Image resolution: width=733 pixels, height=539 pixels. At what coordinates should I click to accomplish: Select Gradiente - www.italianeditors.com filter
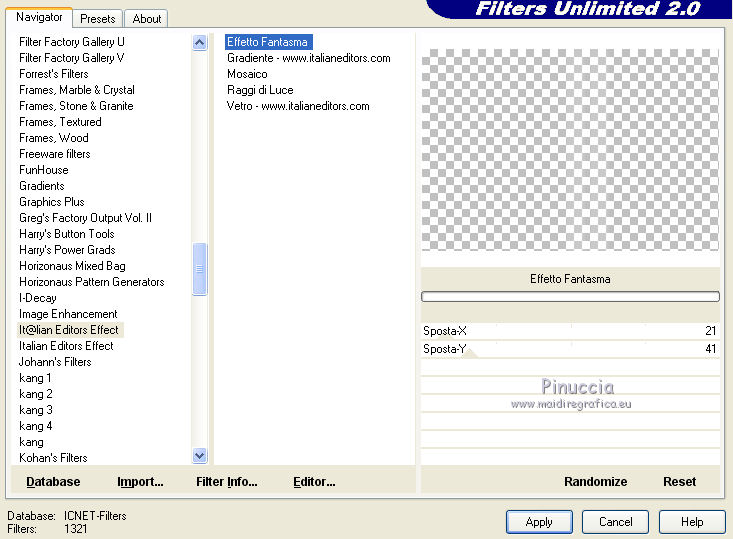coord(309,58)
